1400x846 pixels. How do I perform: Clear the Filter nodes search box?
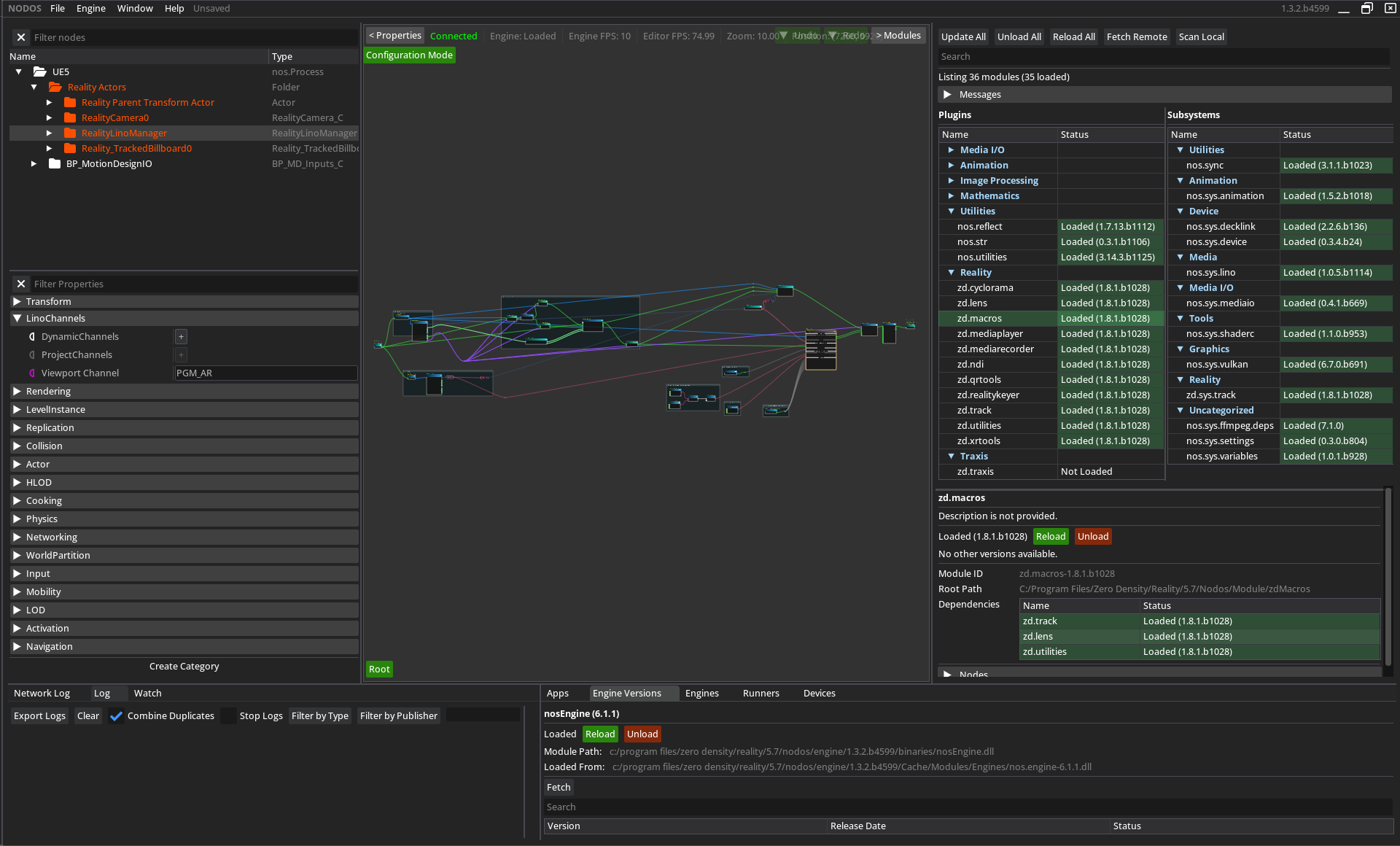point(21,37)
